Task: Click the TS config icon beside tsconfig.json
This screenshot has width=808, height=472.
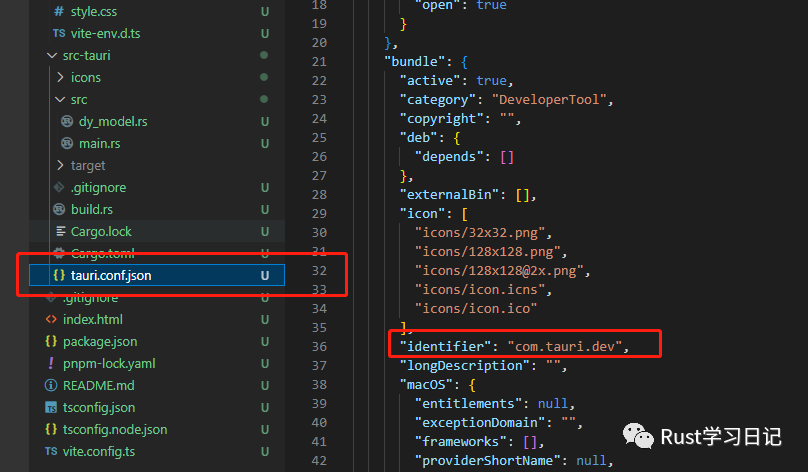Action: pos(51,408)
